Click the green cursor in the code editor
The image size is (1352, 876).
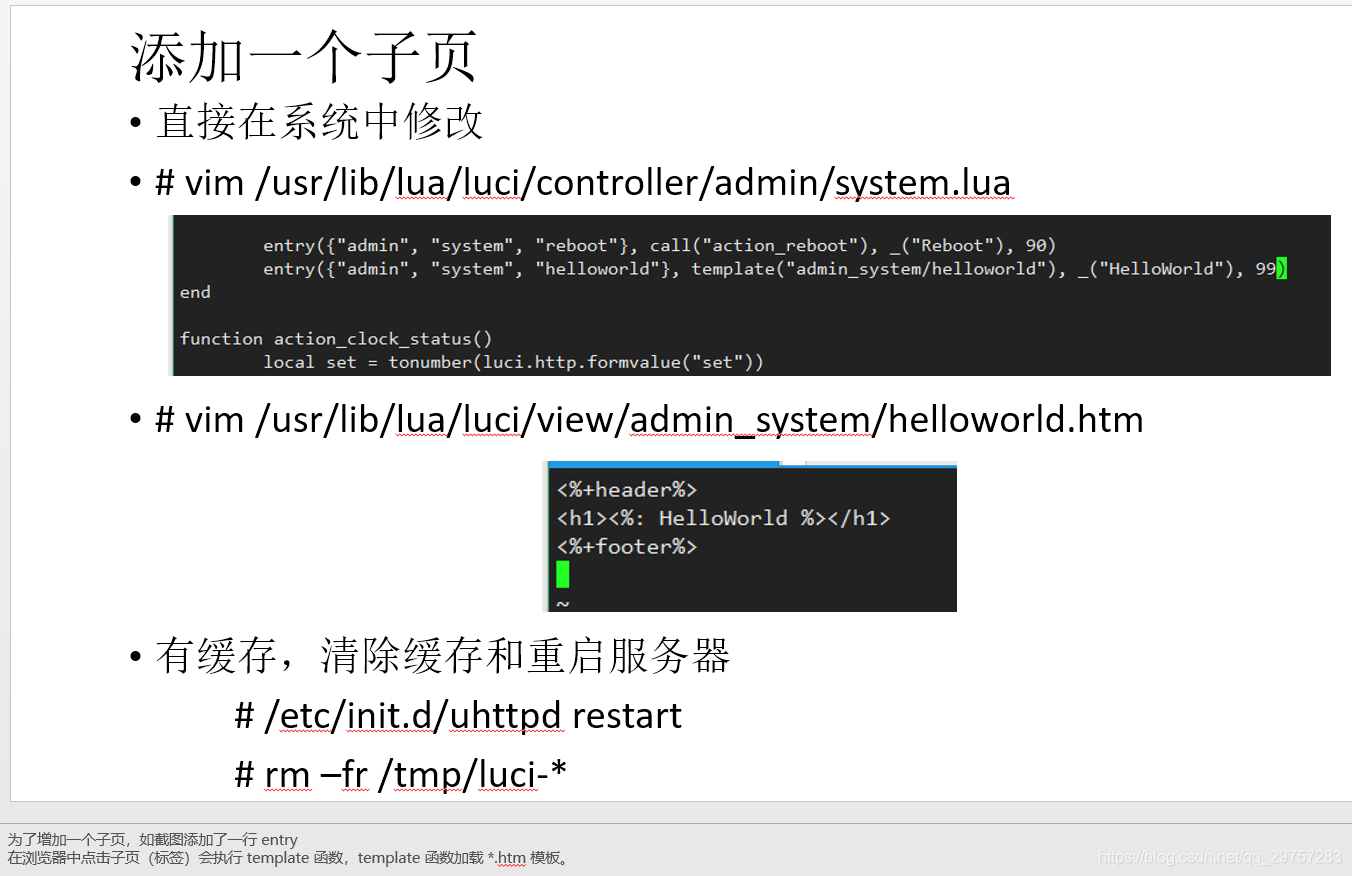562,574
